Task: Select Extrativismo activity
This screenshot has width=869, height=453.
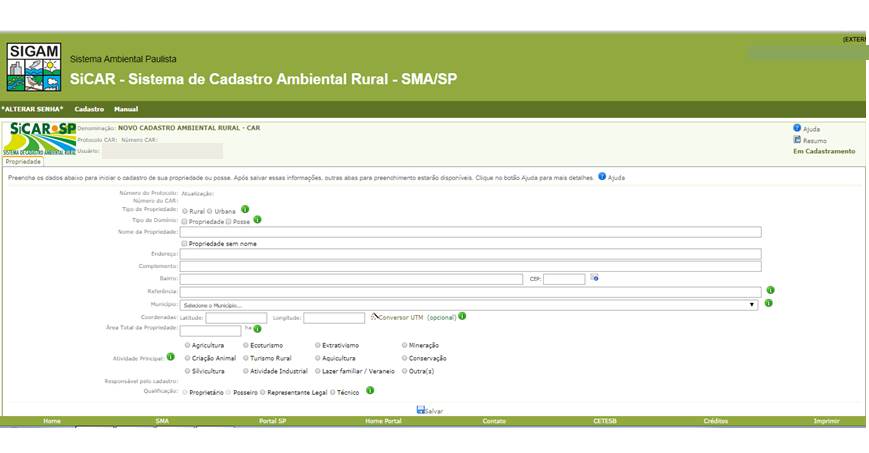Action: click(318, 345)
